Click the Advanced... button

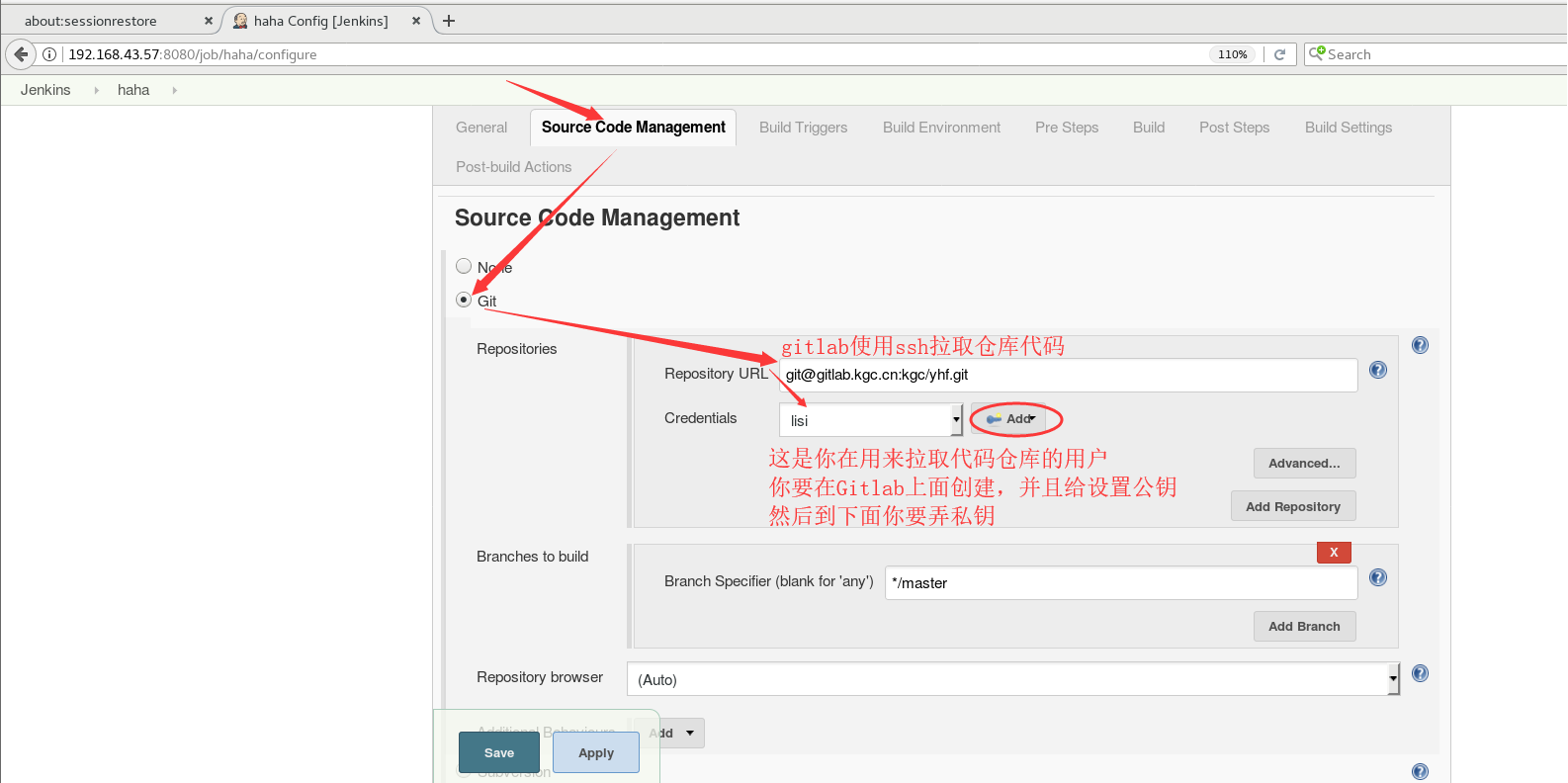(1305, 463)
